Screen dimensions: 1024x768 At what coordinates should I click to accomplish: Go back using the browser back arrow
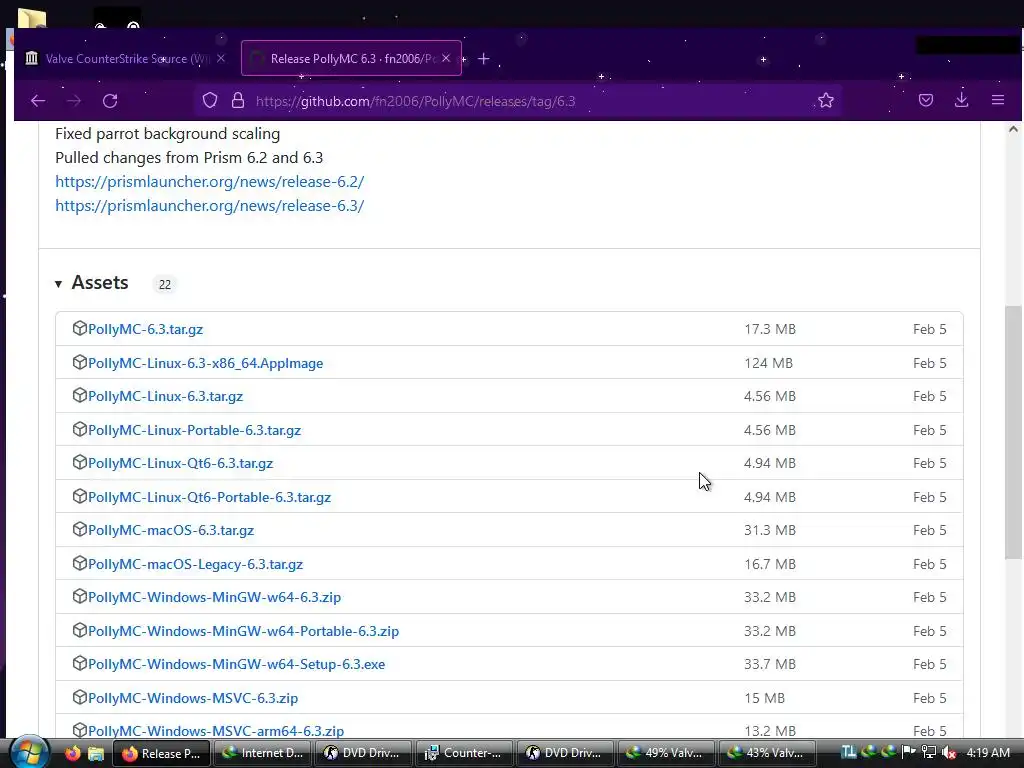pos(38,101)
